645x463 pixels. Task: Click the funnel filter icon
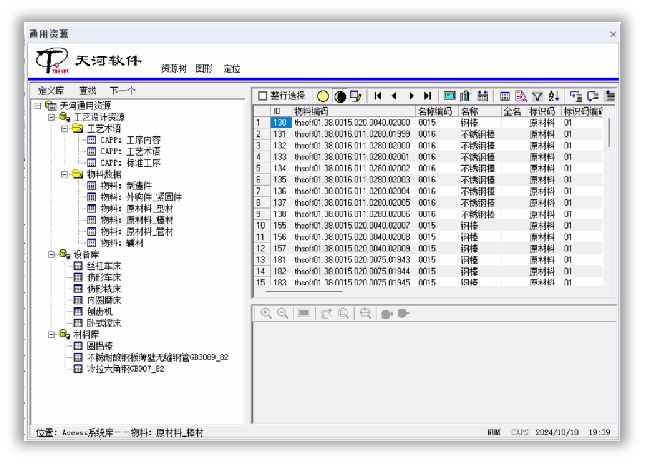click(537, 96)
